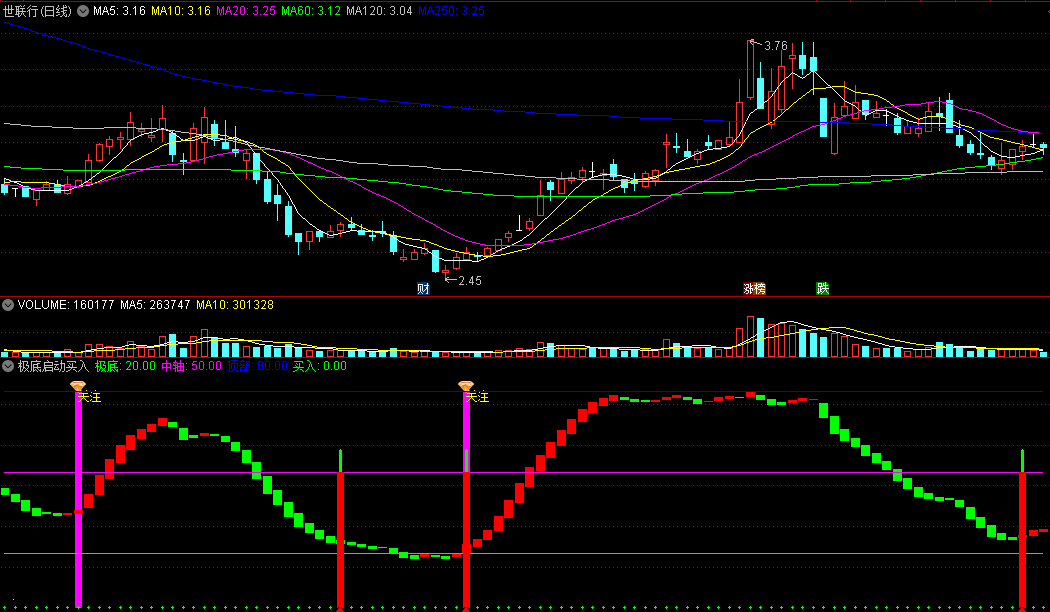Click the second diamond 关注 signal icon
Image resolution: width=1050 pixels, height=612 pixels.
[465, 386]
